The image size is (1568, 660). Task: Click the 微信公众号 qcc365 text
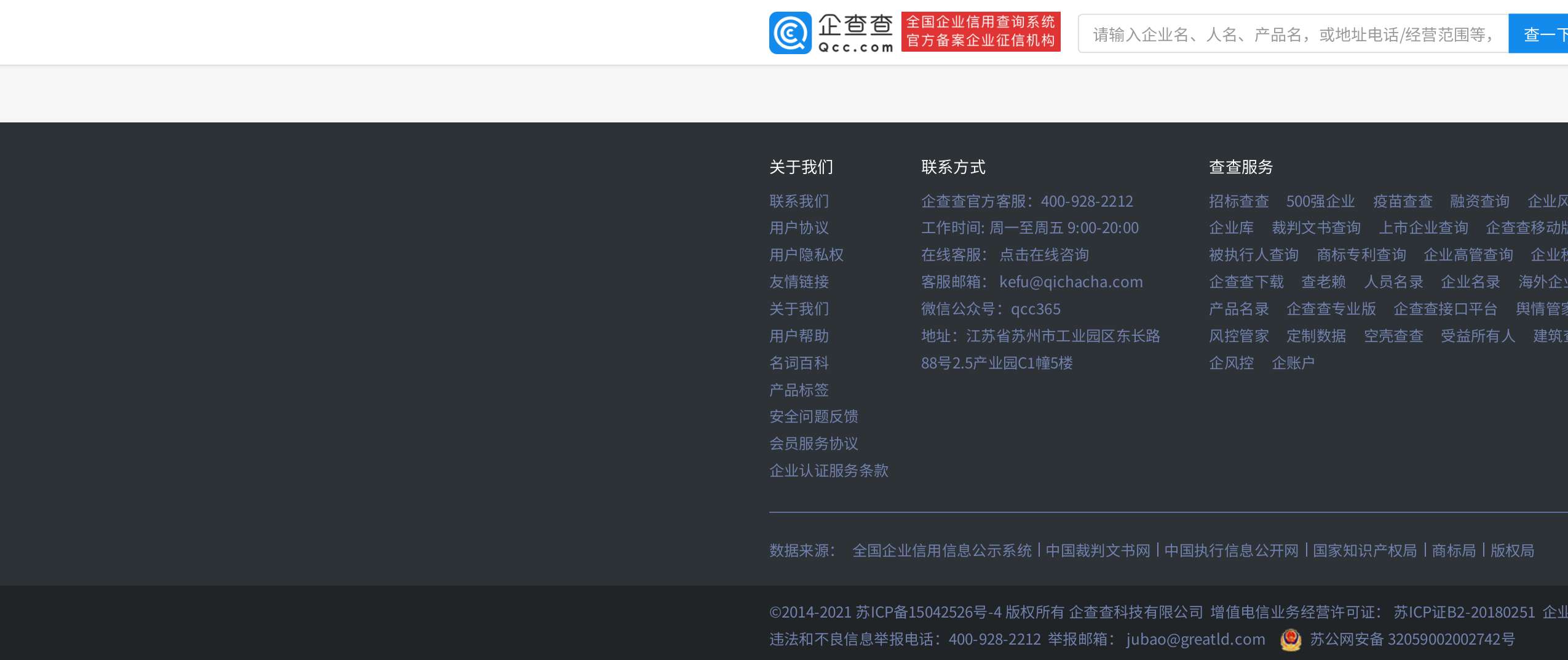991,309
